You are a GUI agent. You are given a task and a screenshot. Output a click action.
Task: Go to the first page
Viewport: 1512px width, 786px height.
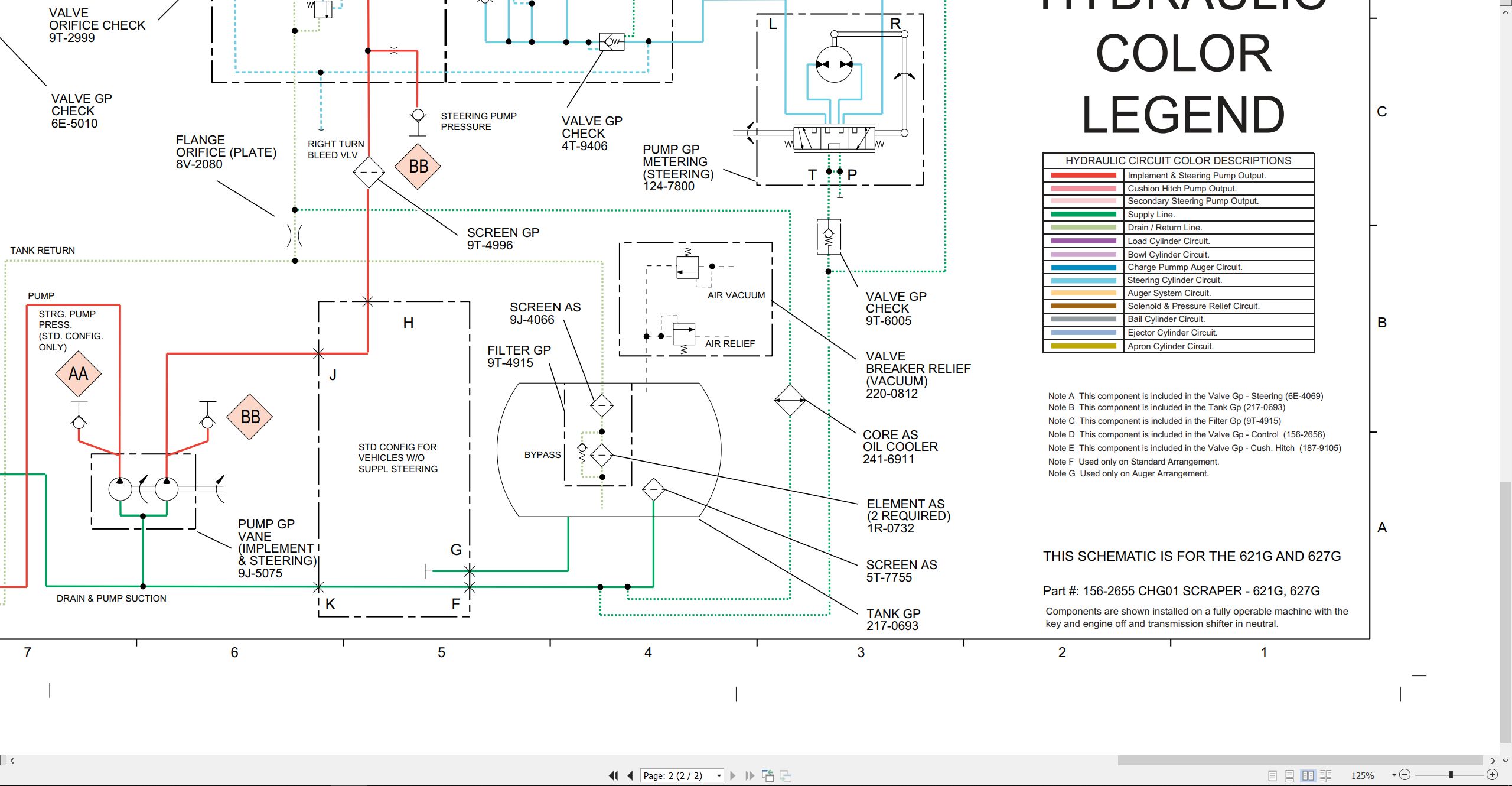pyautogui.click(x=614, y=775)
